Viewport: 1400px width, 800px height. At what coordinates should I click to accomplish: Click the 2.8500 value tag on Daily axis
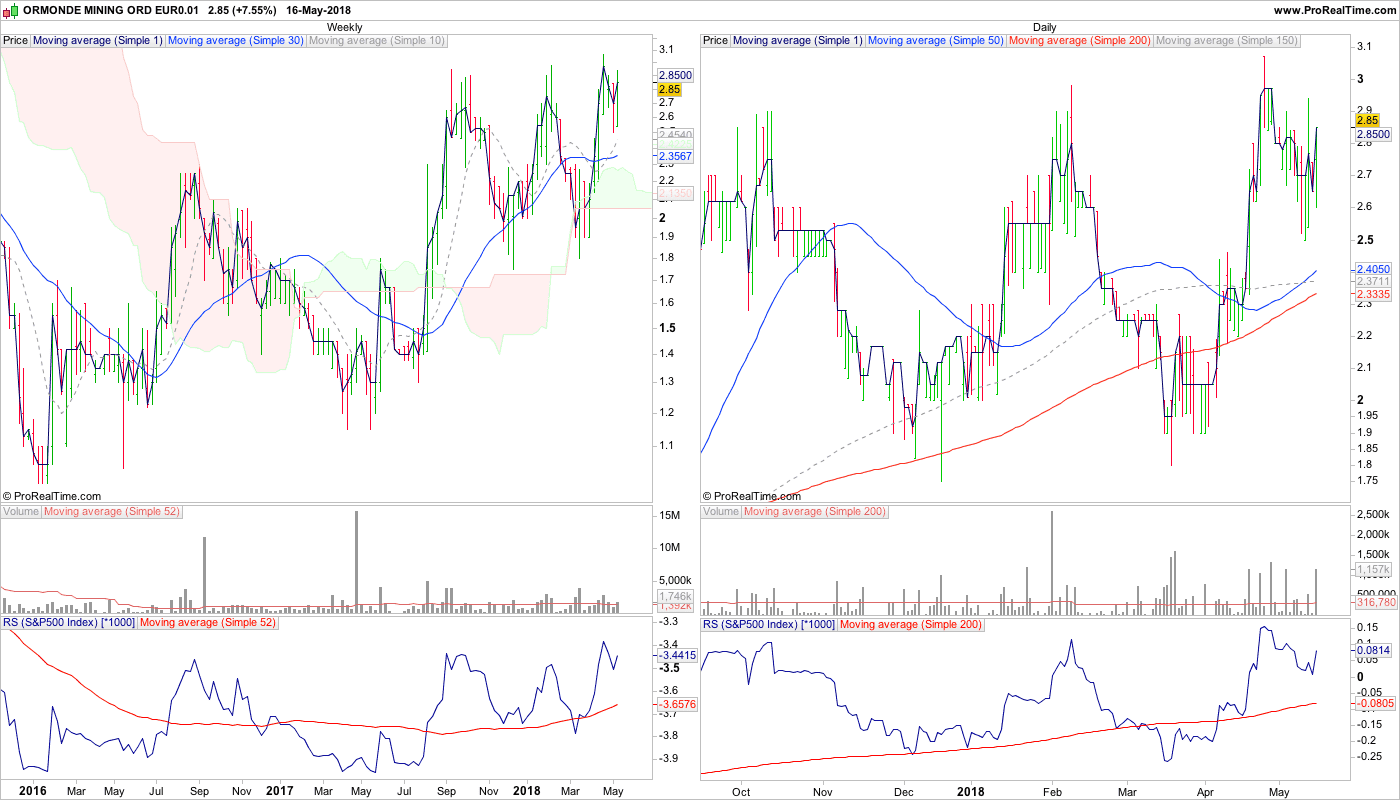[x=1373, y=133]
